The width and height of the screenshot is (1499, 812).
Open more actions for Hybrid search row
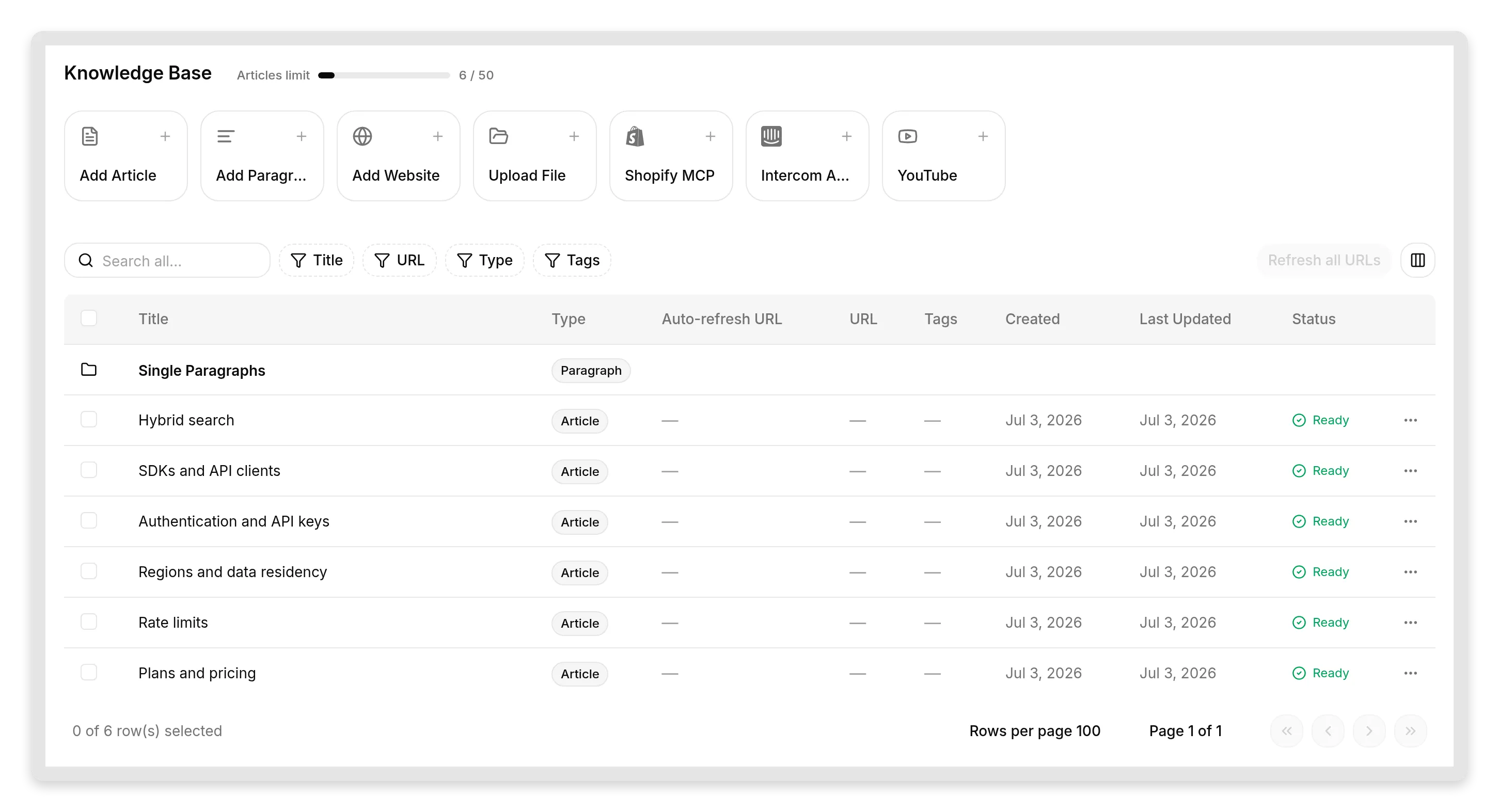click(x=1410, y=420)
